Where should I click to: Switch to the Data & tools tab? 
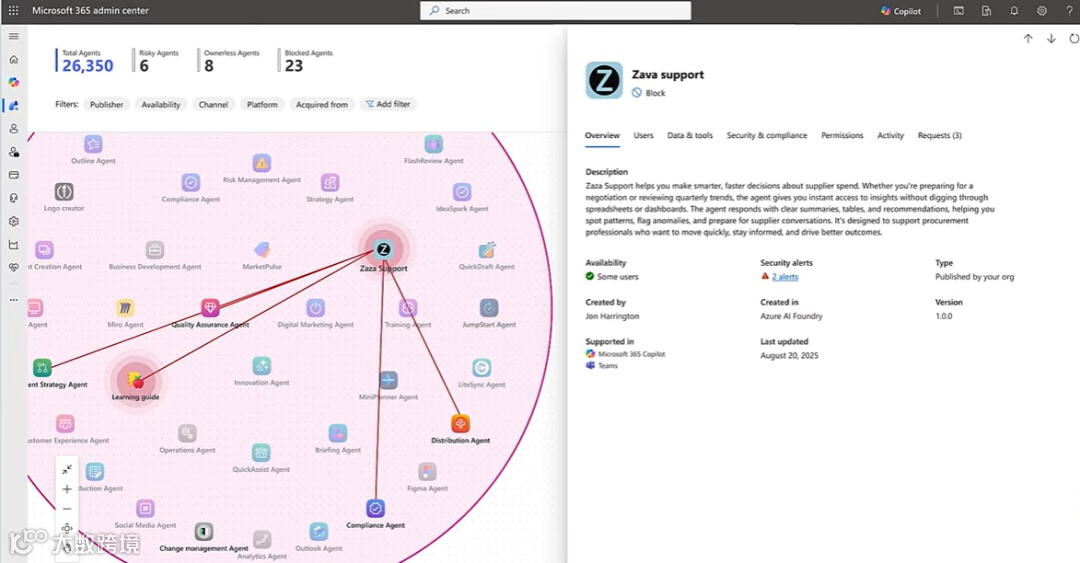pyautogui.click(x=689, y=136)
